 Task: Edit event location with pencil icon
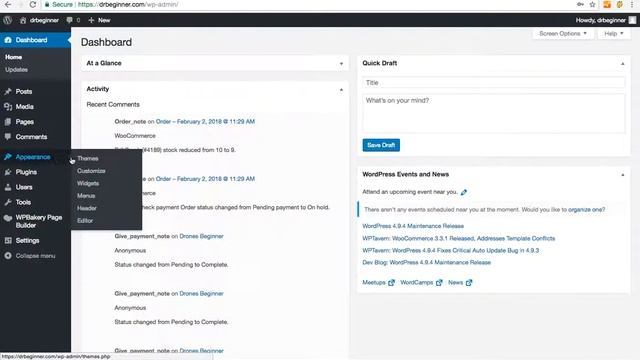tap(464, 192)
